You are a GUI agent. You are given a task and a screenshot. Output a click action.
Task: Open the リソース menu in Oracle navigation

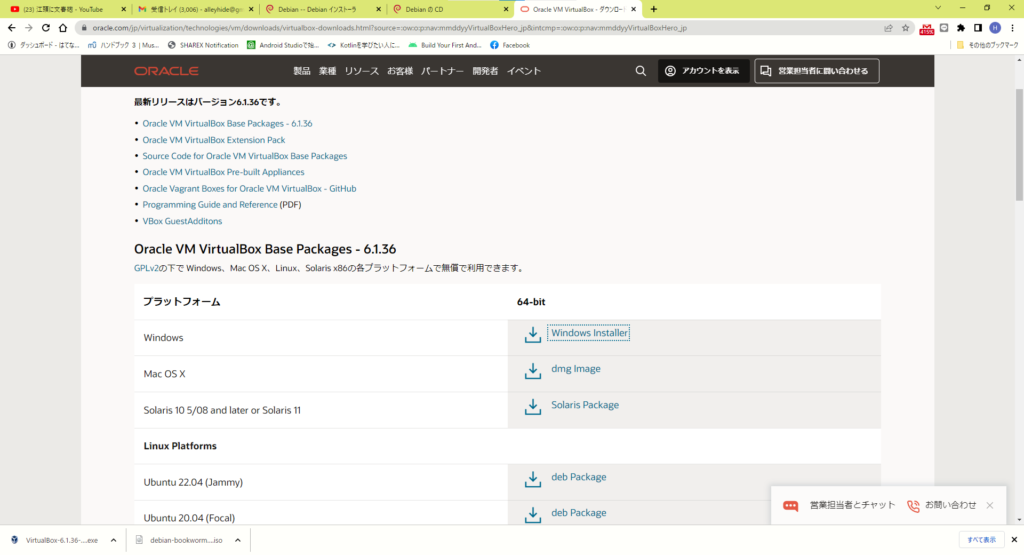361,71
